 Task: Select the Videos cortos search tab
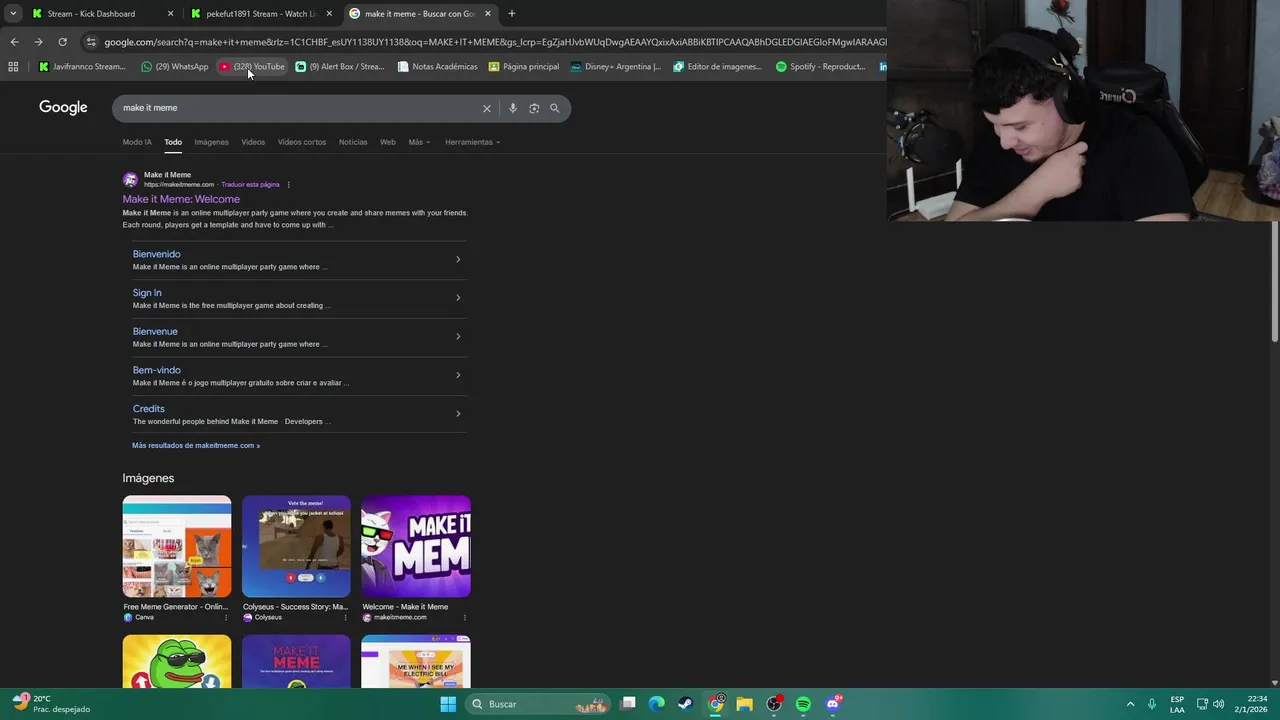(302, 142)
